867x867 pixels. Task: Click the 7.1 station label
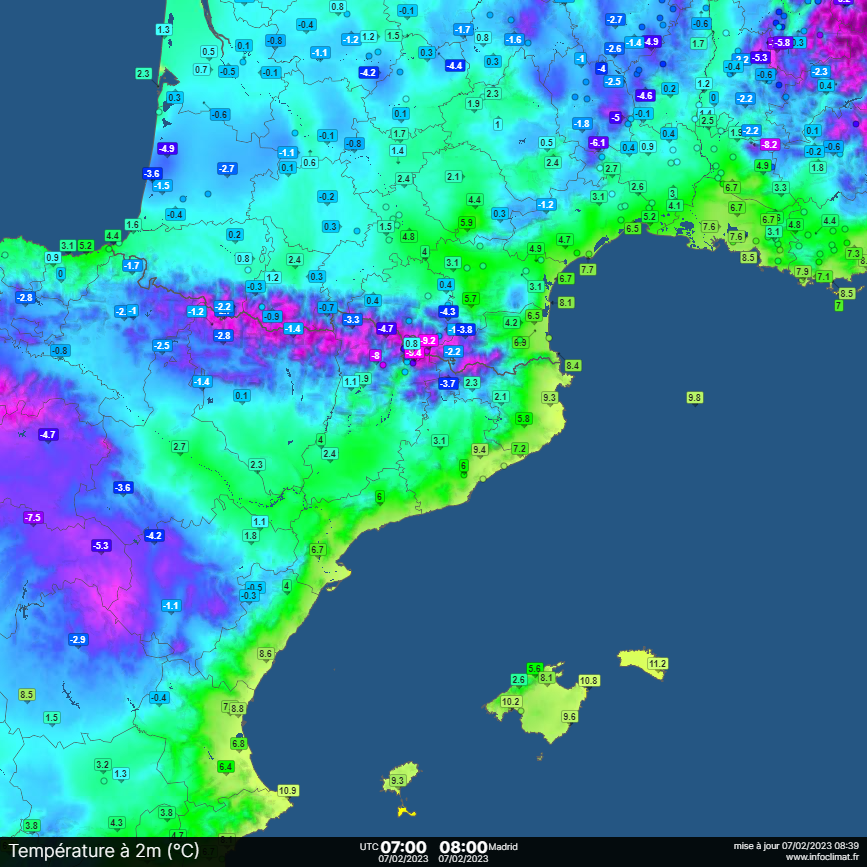click(x=823, y=276)
